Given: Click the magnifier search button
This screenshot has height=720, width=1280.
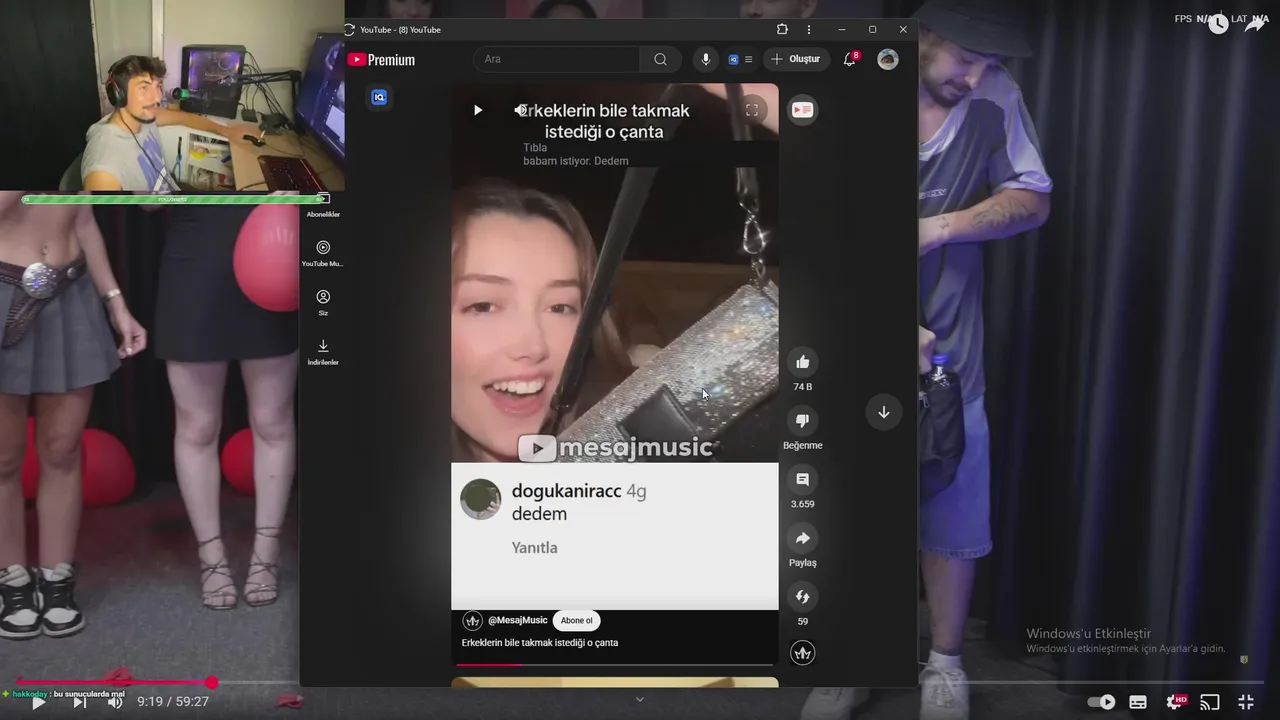Looking at the screenshot, I should coord(660,59).
